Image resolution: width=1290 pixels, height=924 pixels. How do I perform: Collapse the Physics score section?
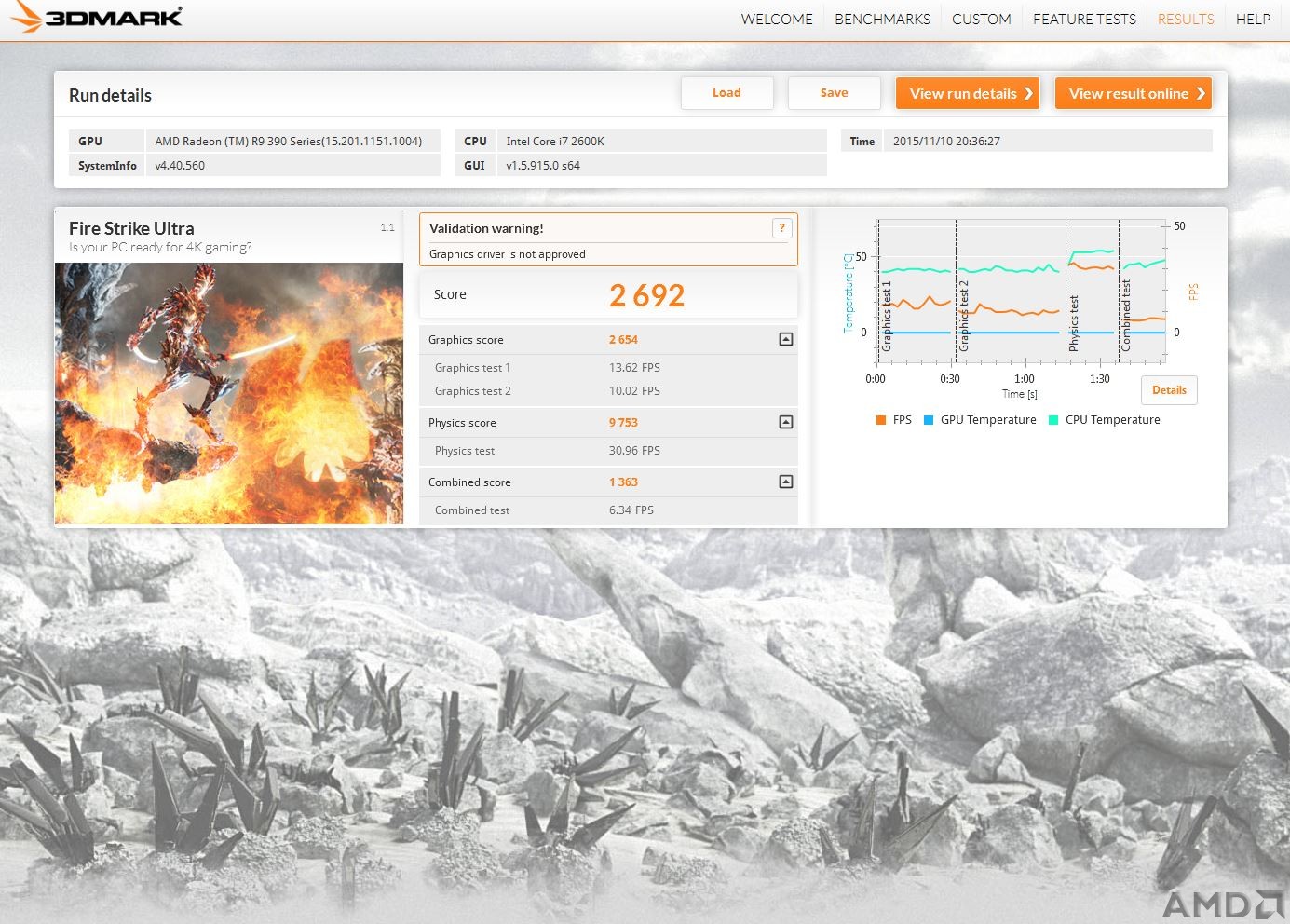pos(786,422)
